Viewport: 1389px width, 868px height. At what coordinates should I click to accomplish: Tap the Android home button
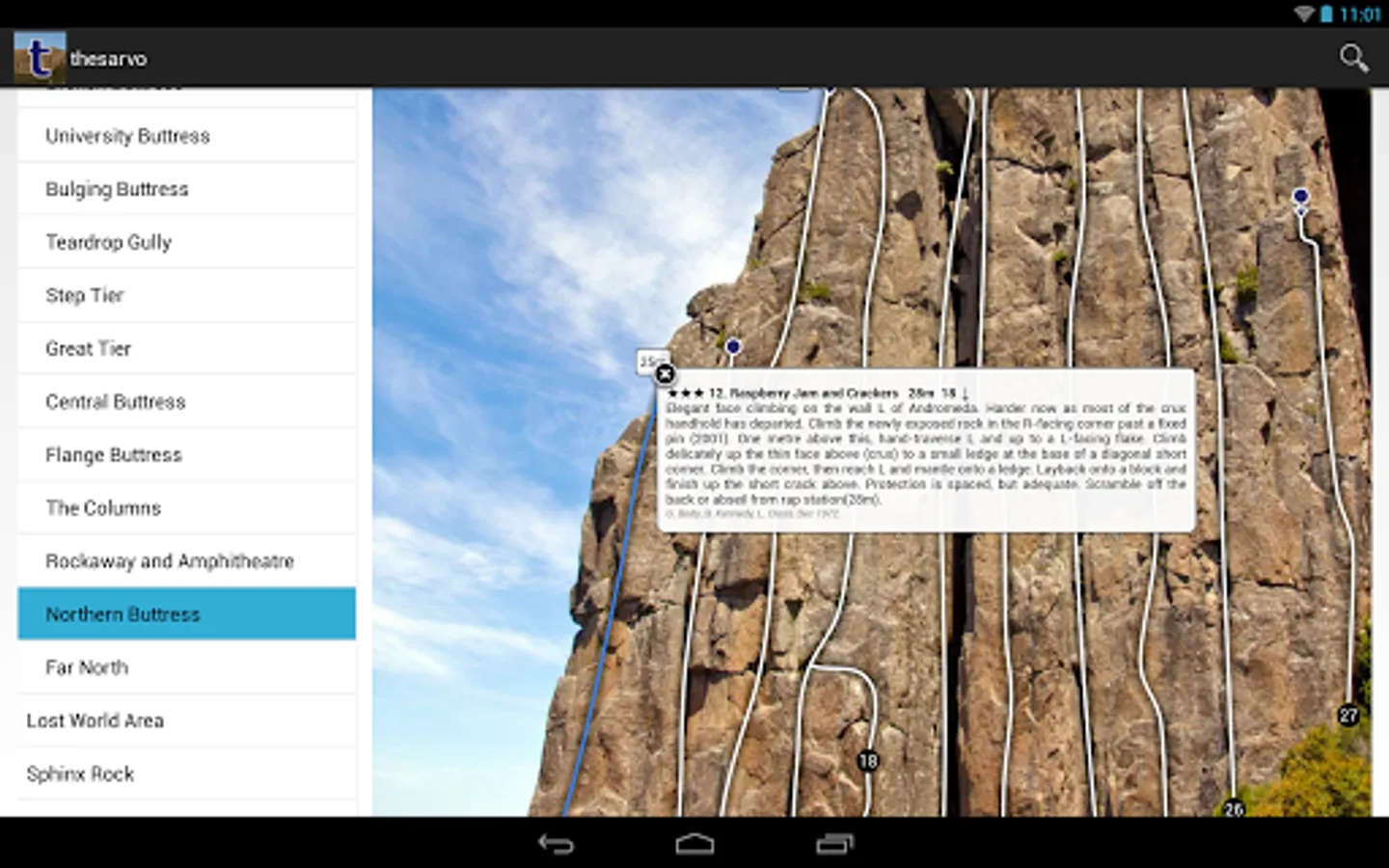(x=694, y=844)
